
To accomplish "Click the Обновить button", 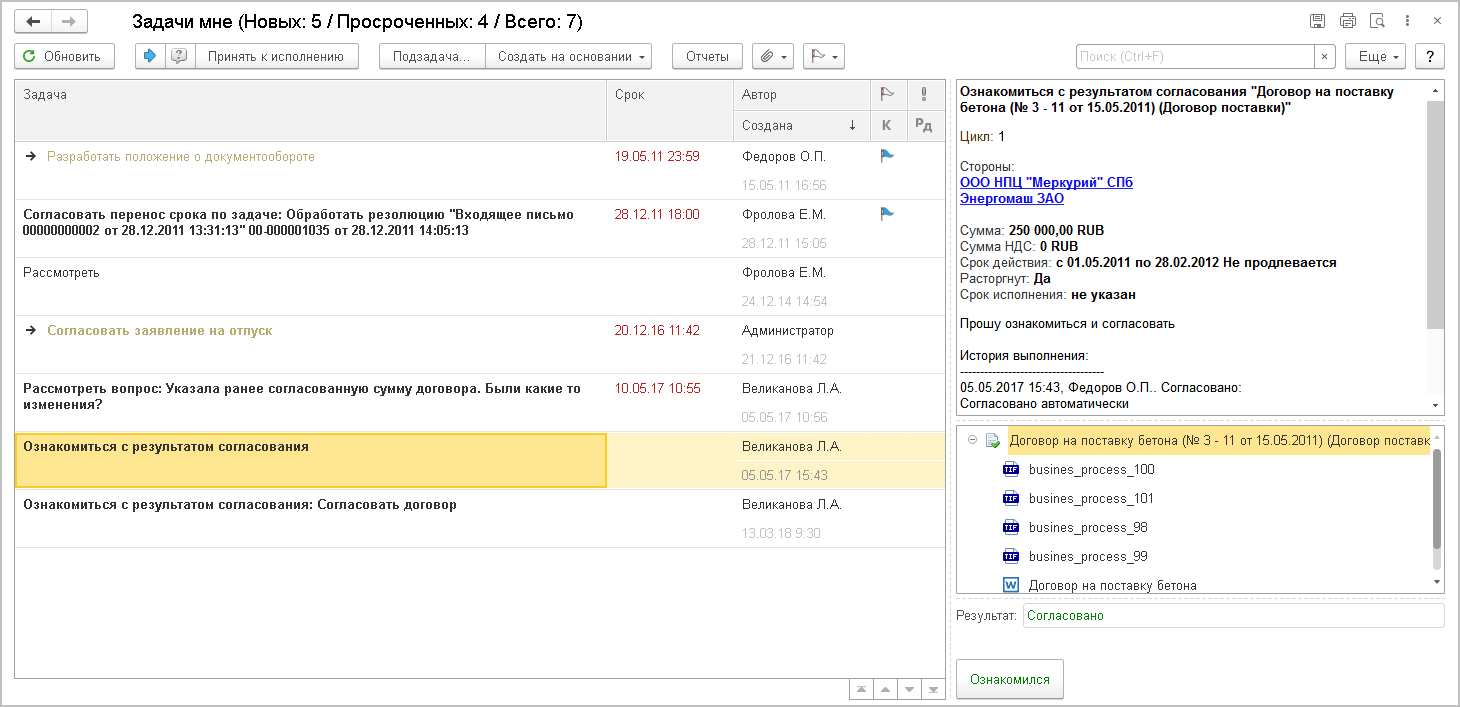I will (64, 56).
